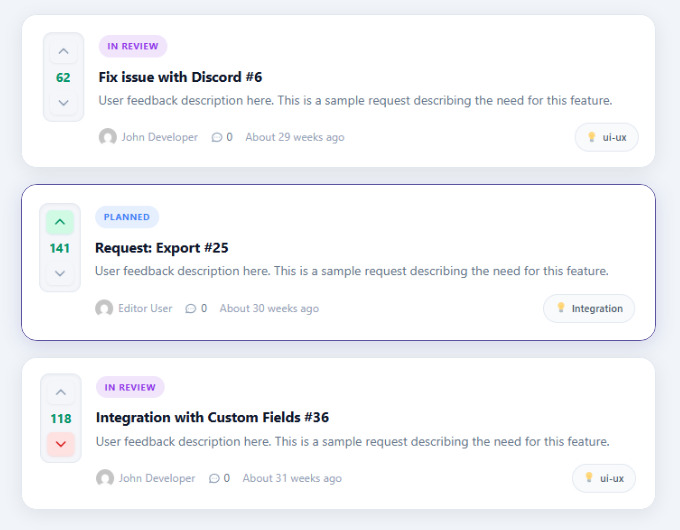
Task: Click About 31 weeks ago timestamp
Action: pyautogui.click(x=292, y=478)
